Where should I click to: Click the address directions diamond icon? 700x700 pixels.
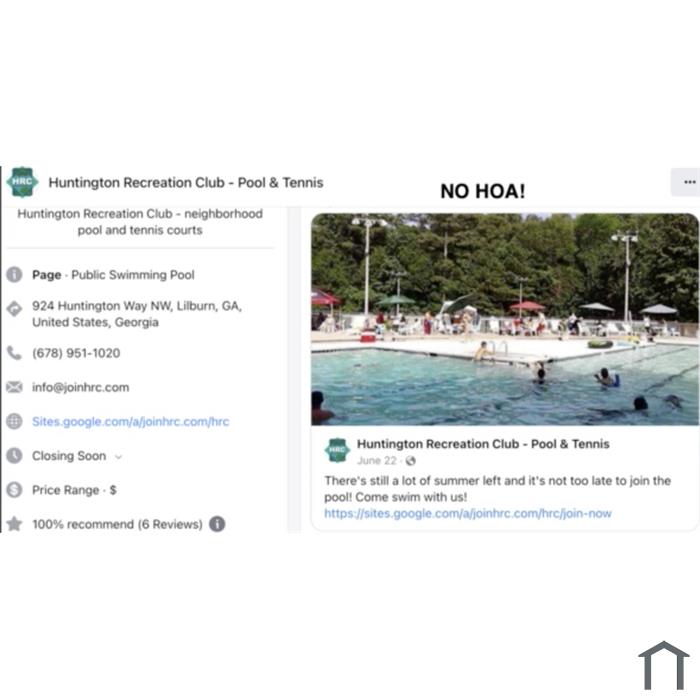pos(14,309)
